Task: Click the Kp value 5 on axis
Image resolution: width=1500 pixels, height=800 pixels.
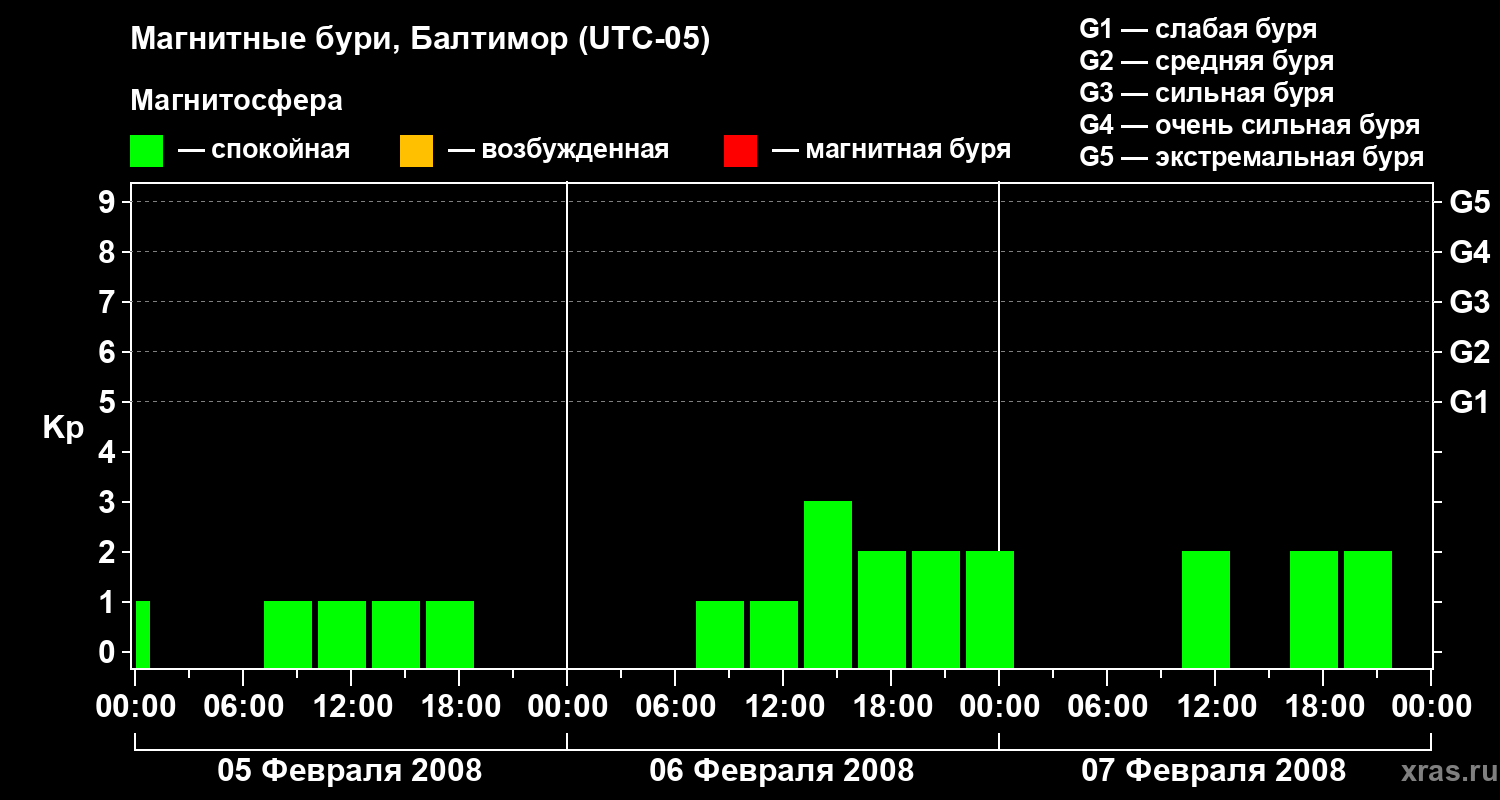Action: click(x=109, y=402)
